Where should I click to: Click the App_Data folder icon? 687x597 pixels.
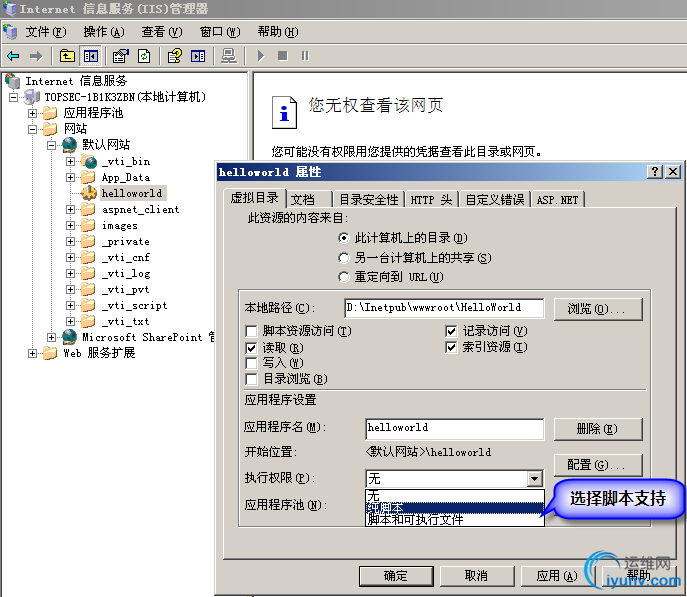coord(88,177)
